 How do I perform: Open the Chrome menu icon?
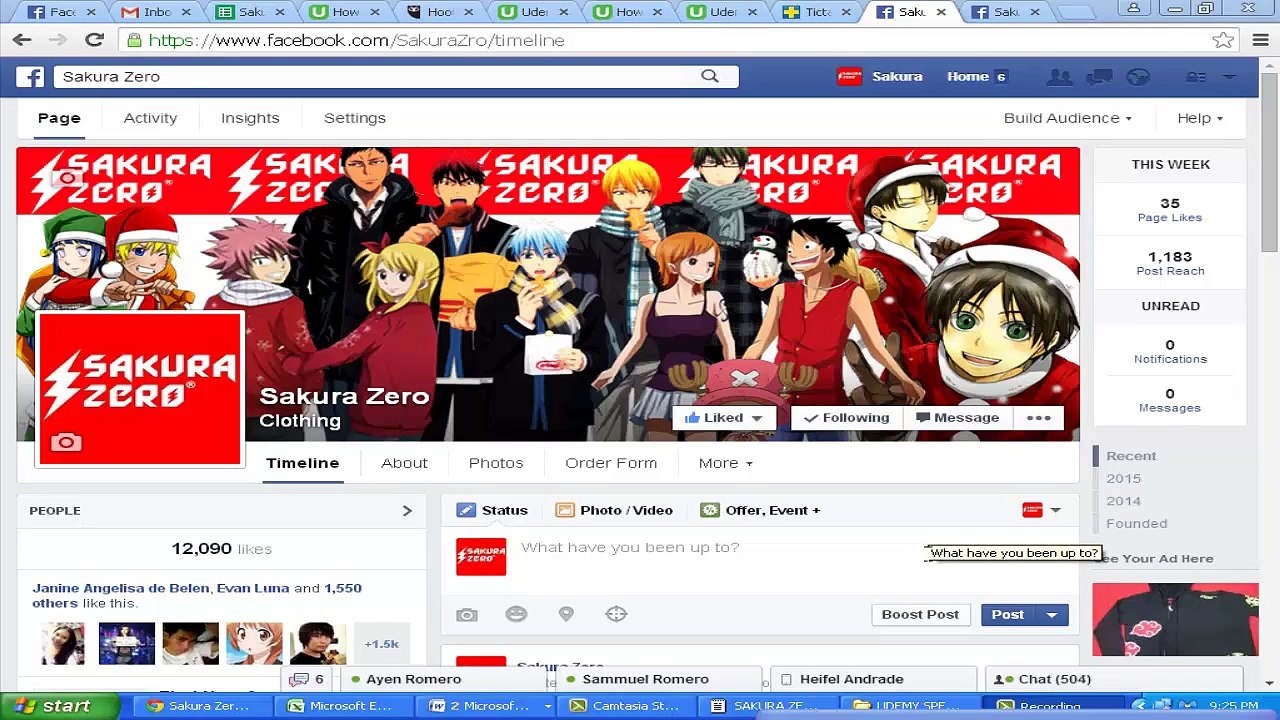[x=1260, y=40]
